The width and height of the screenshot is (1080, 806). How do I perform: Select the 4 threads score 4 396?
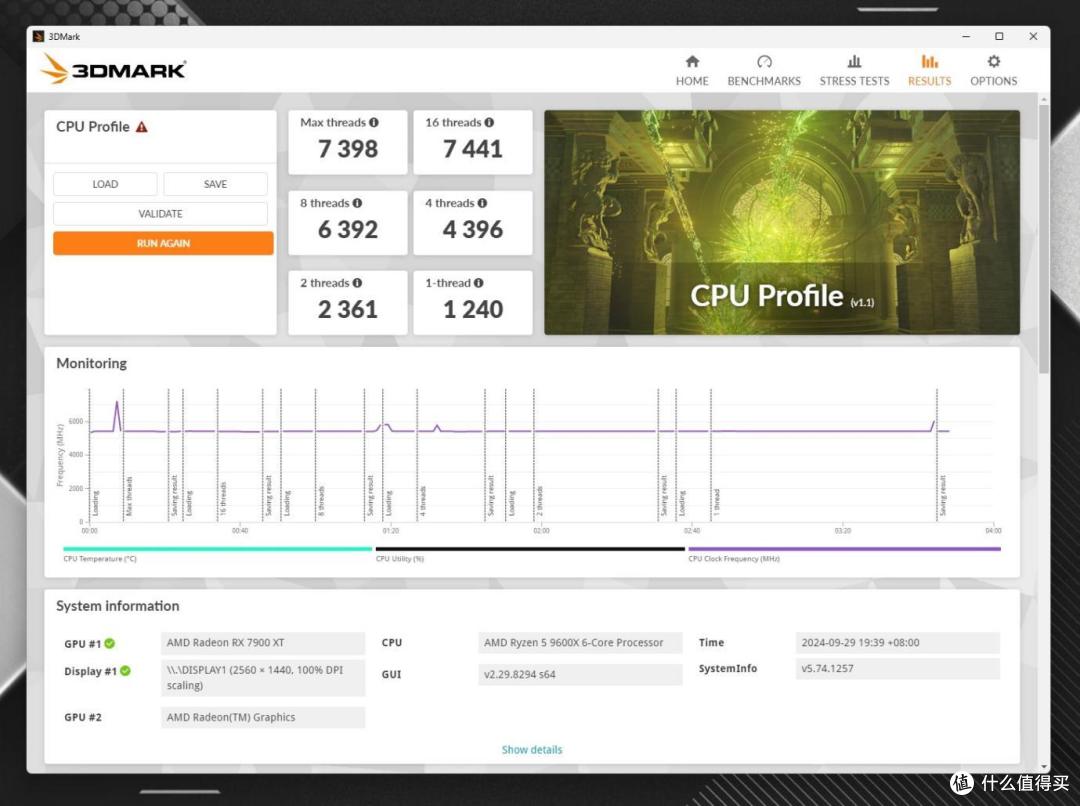[x=472, y=229]
